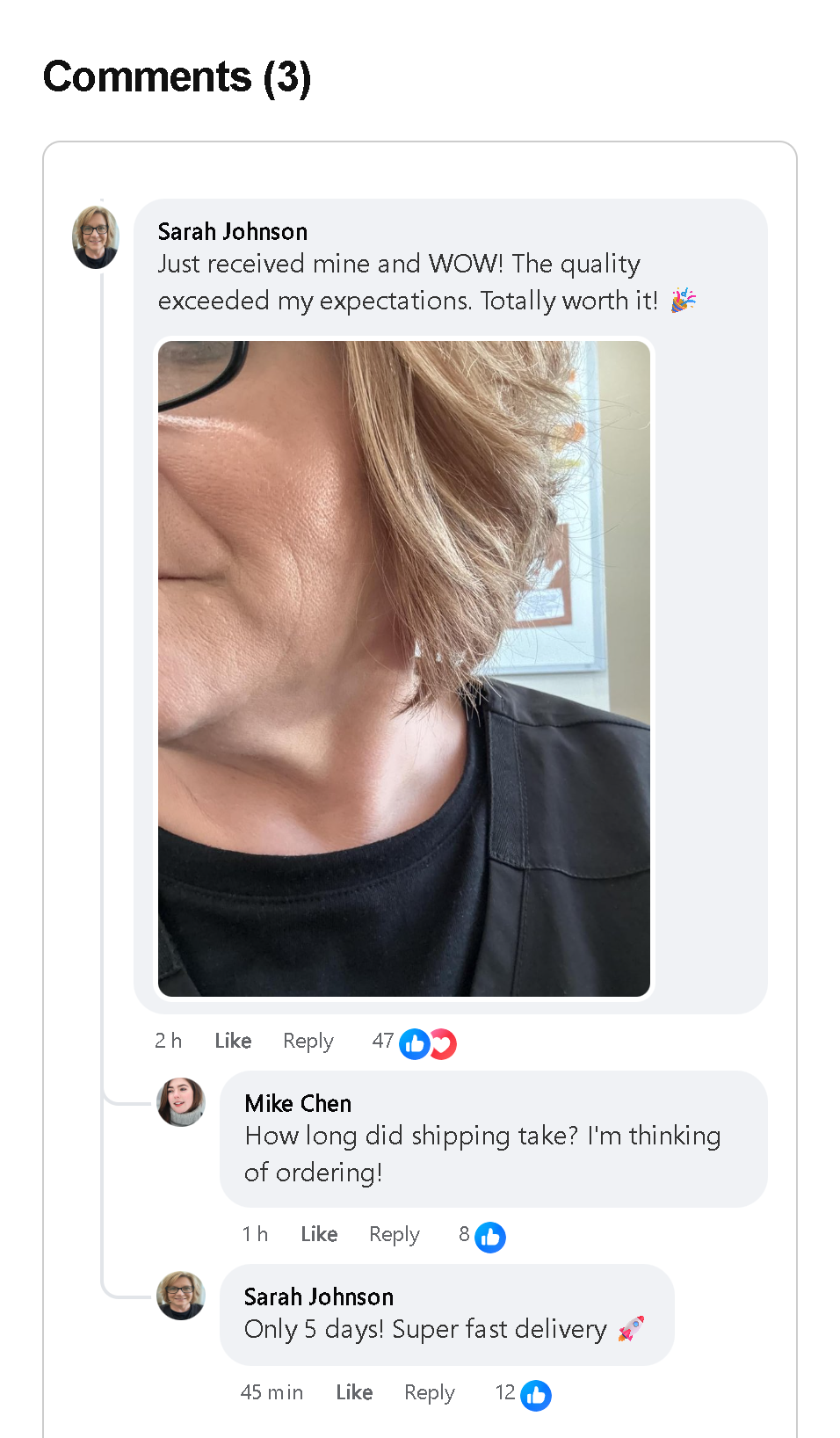
Task: Click the blue thumbs-up reaction icon beside 47
Action: (414, 1043)
